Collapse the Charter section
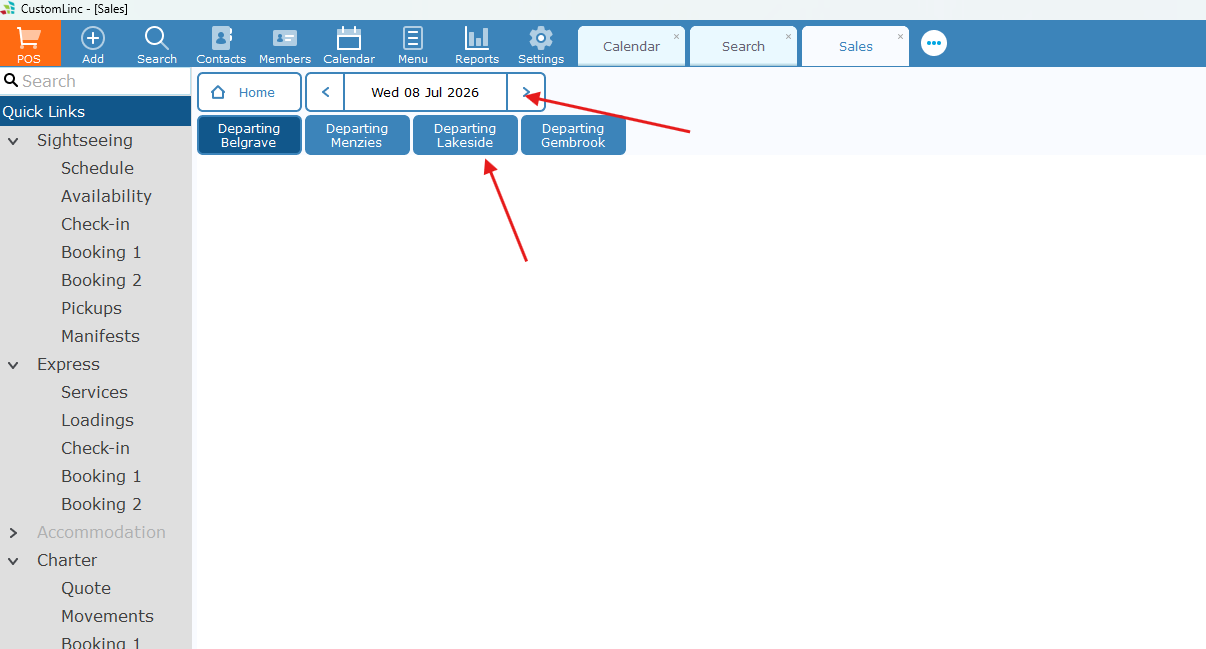The height and width of the screenshot is (649, 1206). (14, 561)
